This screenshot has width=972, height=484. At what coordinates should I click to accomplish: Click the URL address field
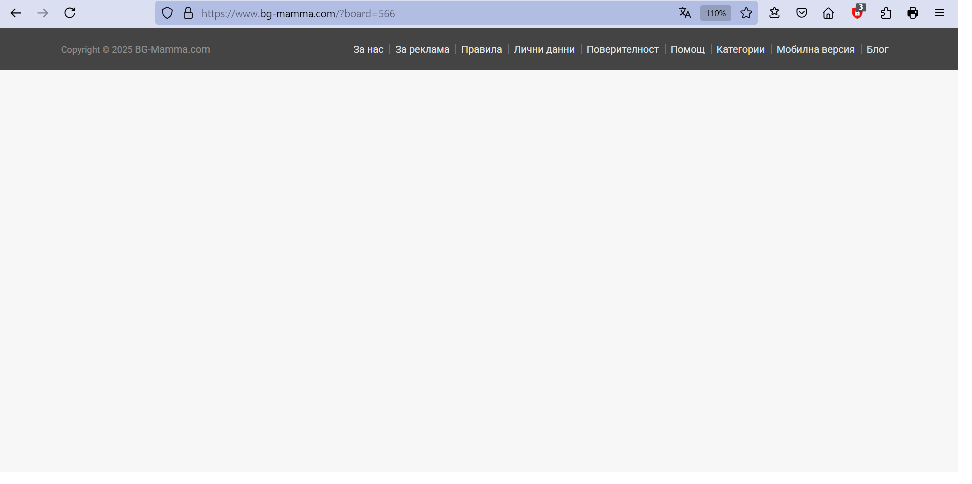tap(420, 13)
